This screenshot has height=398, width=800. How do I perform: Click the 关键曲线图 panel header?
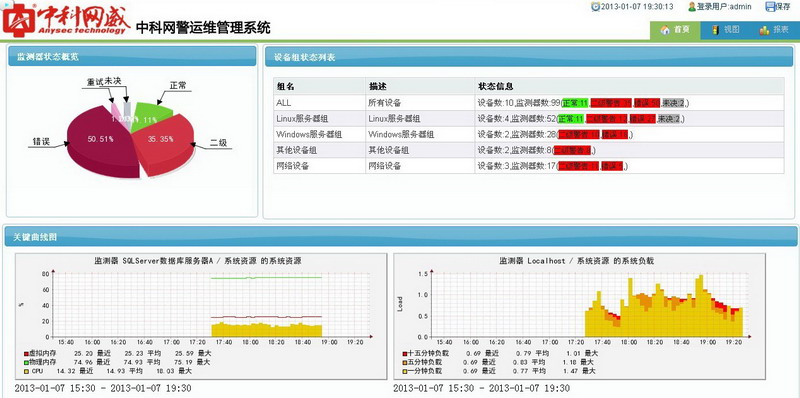[x=400, y=237]
